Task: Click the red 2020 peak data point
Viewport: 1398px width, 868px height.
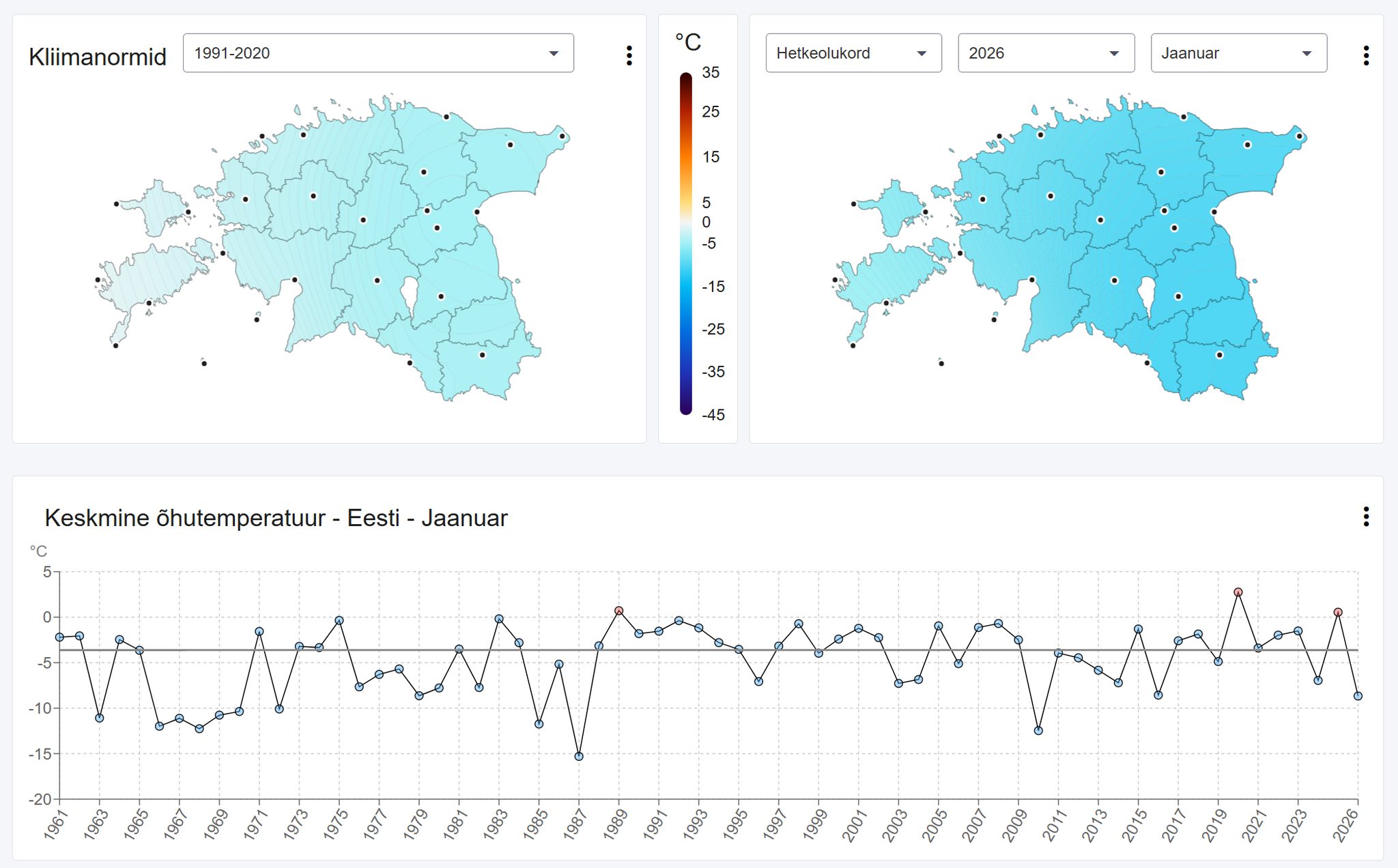Action: click(1238, 592)
